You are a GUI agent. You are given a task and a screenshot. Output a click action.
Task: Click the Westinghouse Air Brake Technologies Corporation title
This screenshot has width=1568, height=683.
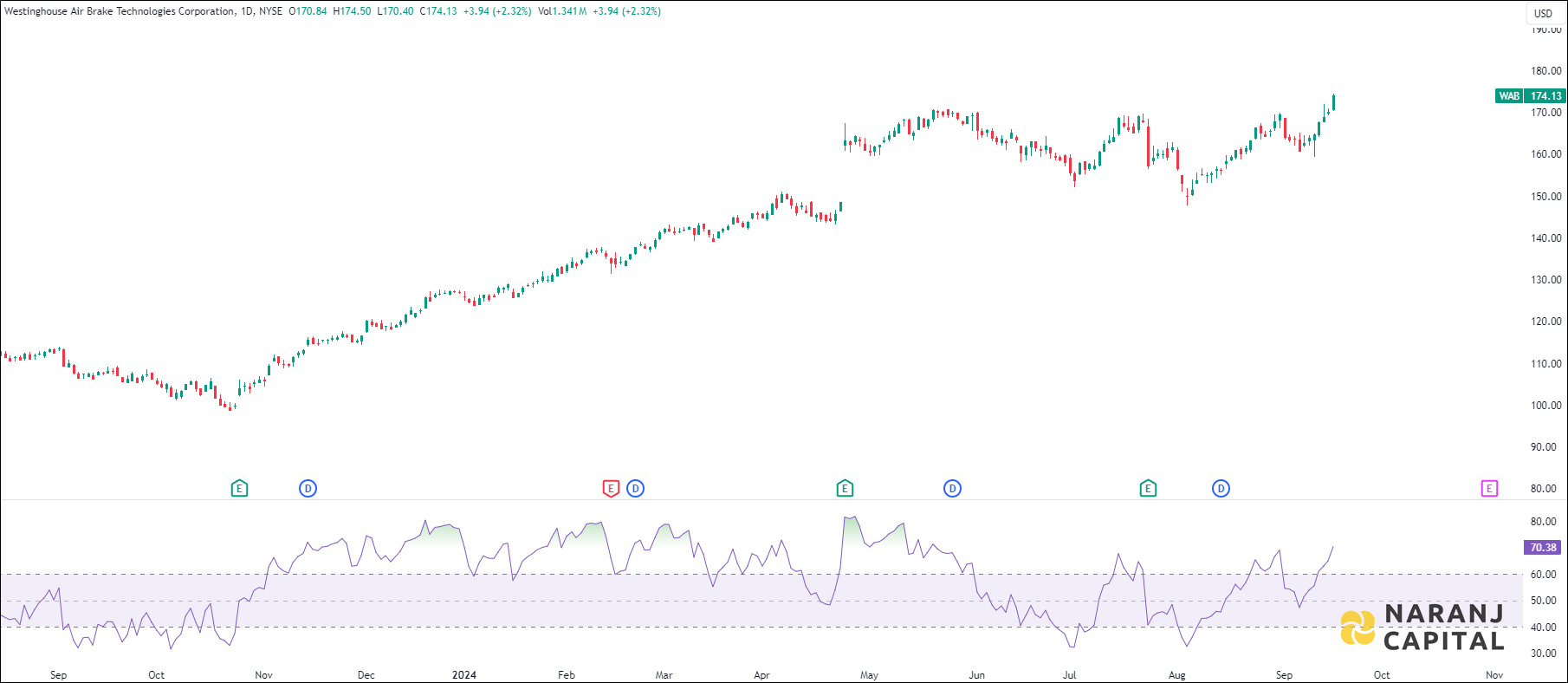coord(119,11)
